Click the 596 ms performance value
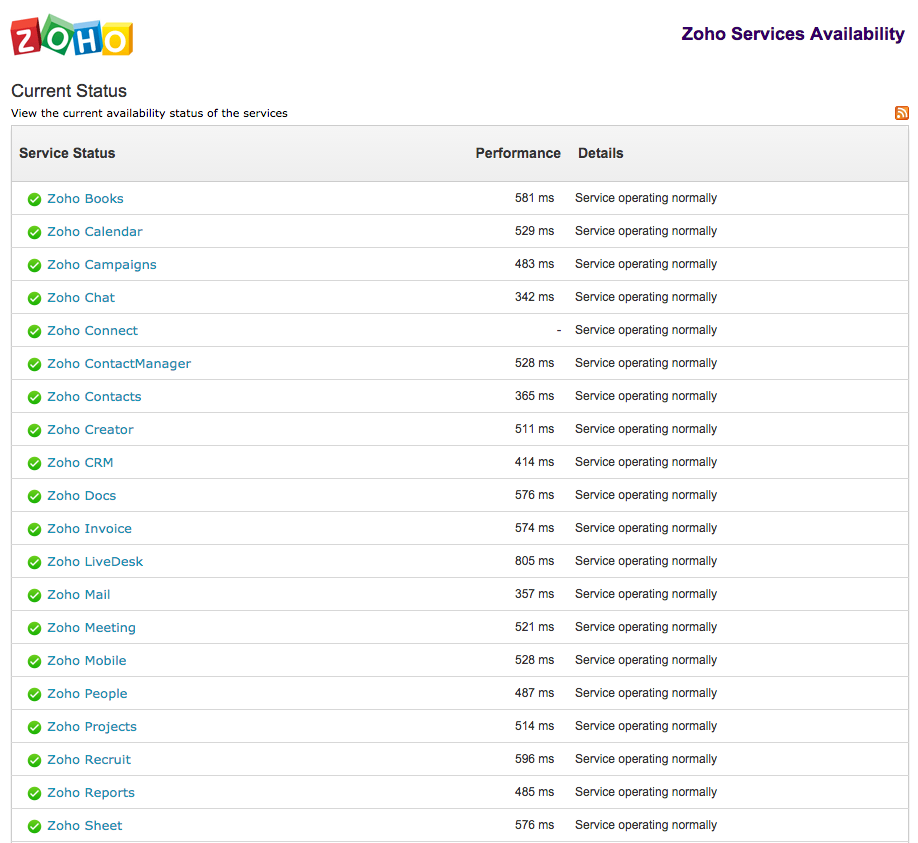The image size is (918, 843). 535,759
